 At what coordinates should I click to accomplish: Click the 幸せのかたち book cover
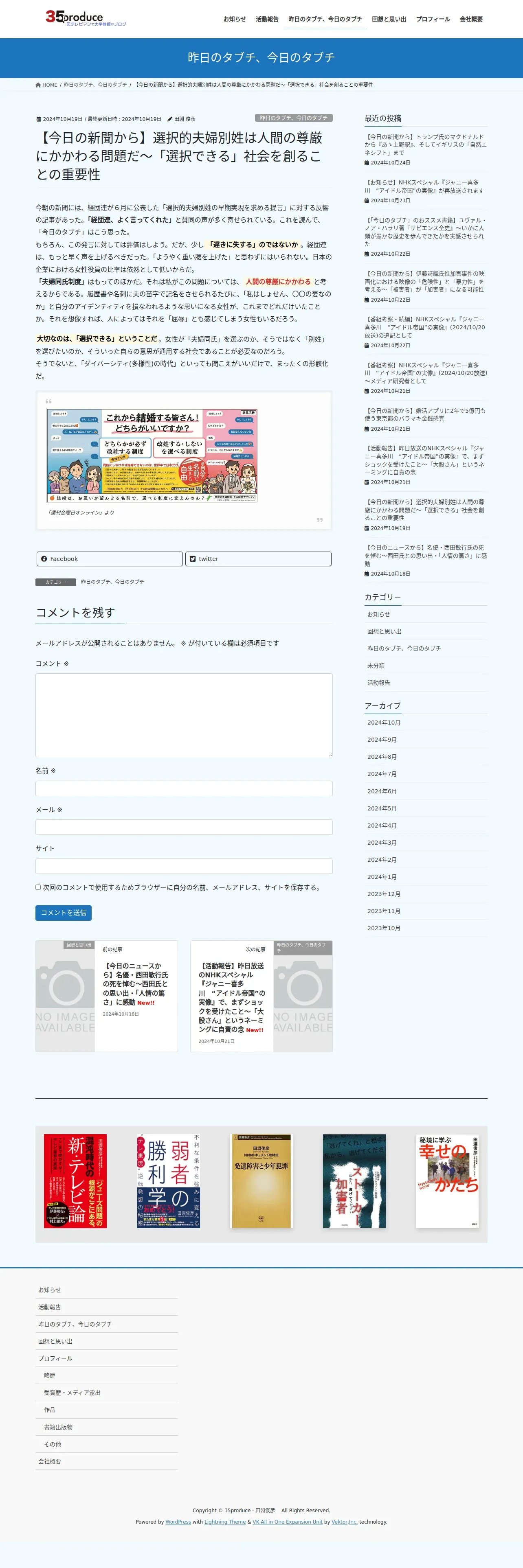(448, 1181)
